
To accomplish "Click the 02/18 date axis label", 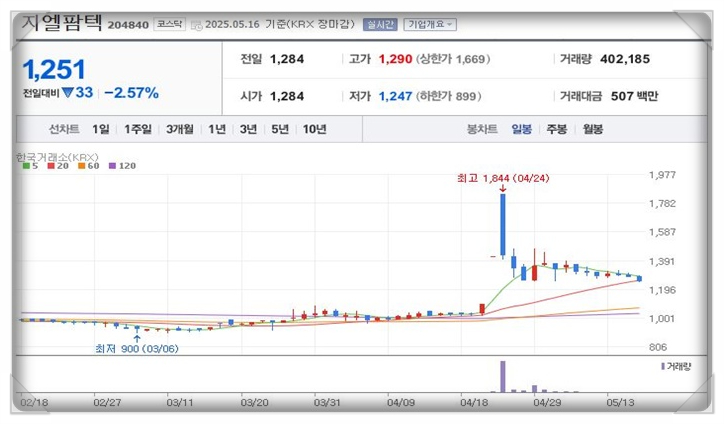I will [x=34, y=403].
